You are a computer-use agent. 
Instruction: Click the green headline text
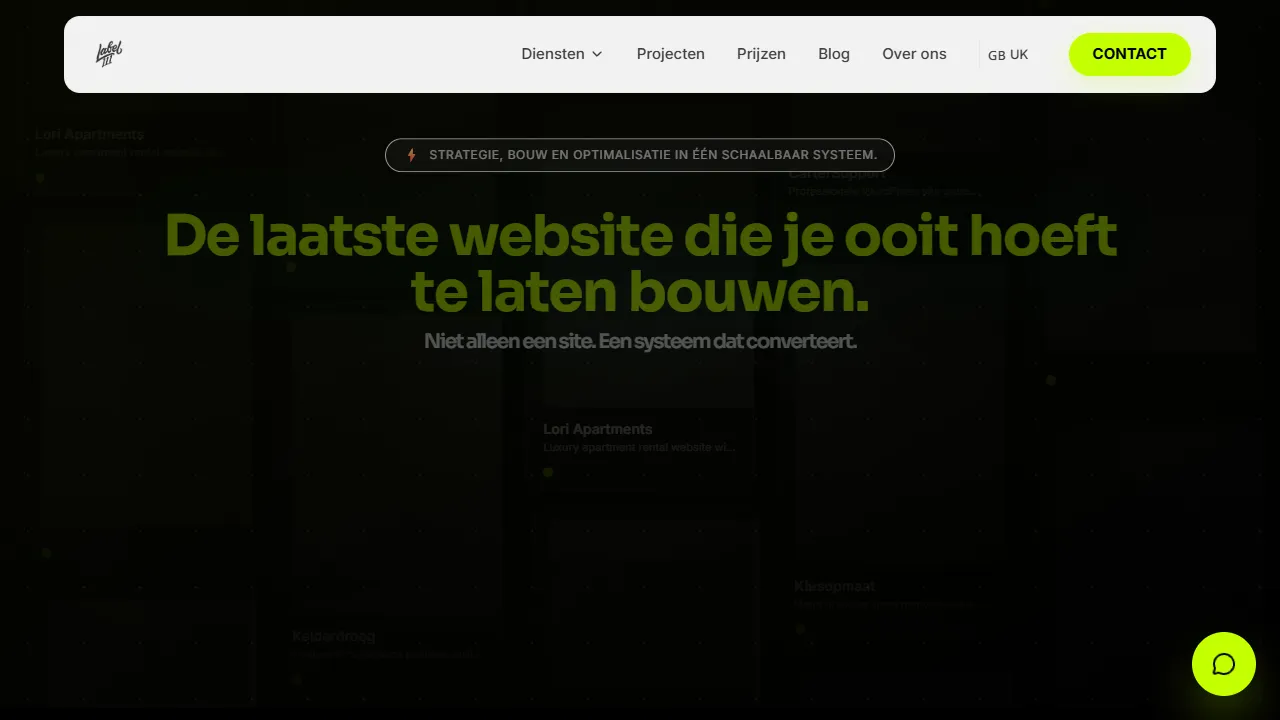pyautogui.click(x=640, y=262)
